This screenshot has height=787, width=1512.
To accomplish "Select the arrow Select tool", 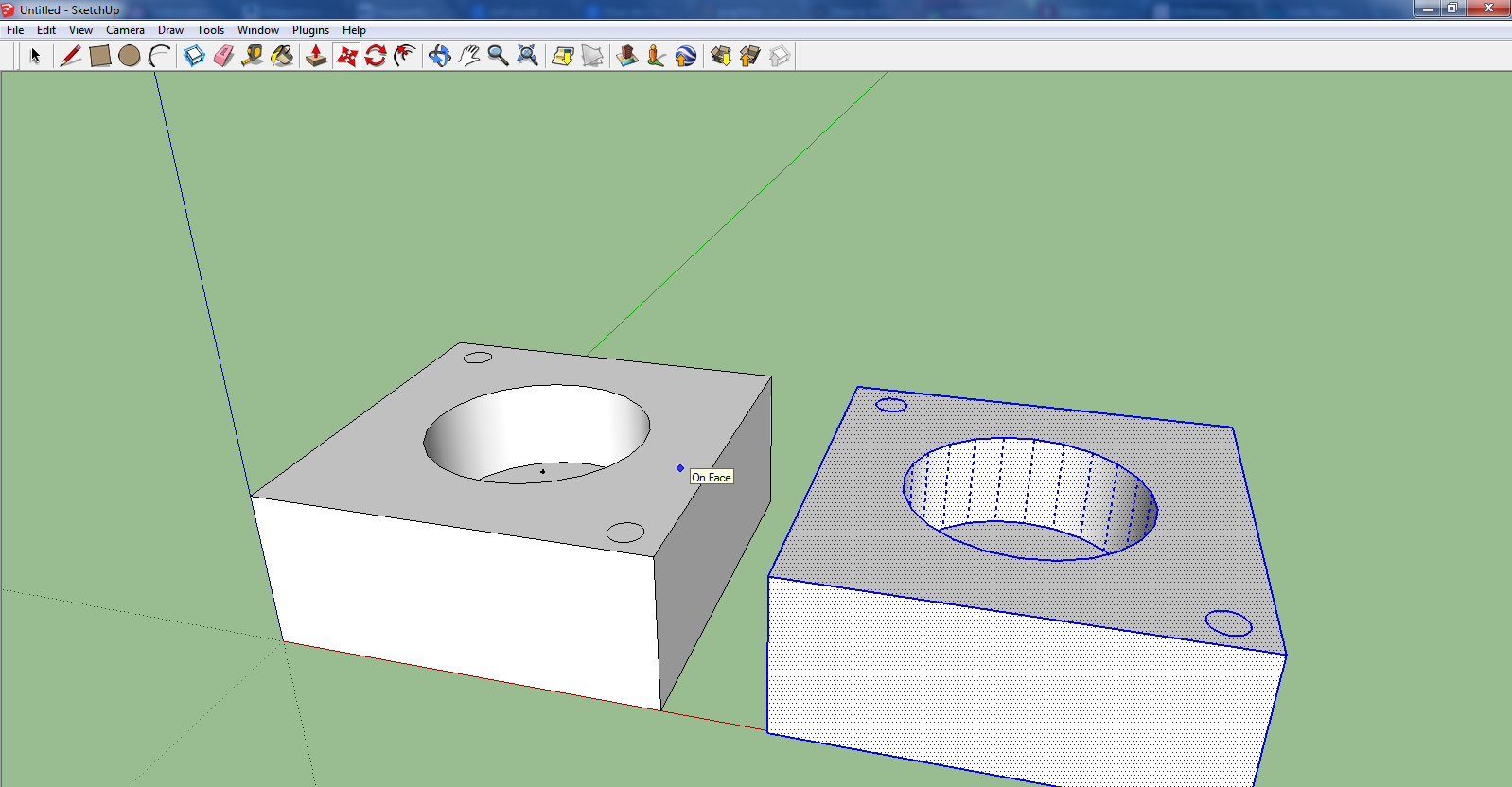I will [x=35, y=56].
